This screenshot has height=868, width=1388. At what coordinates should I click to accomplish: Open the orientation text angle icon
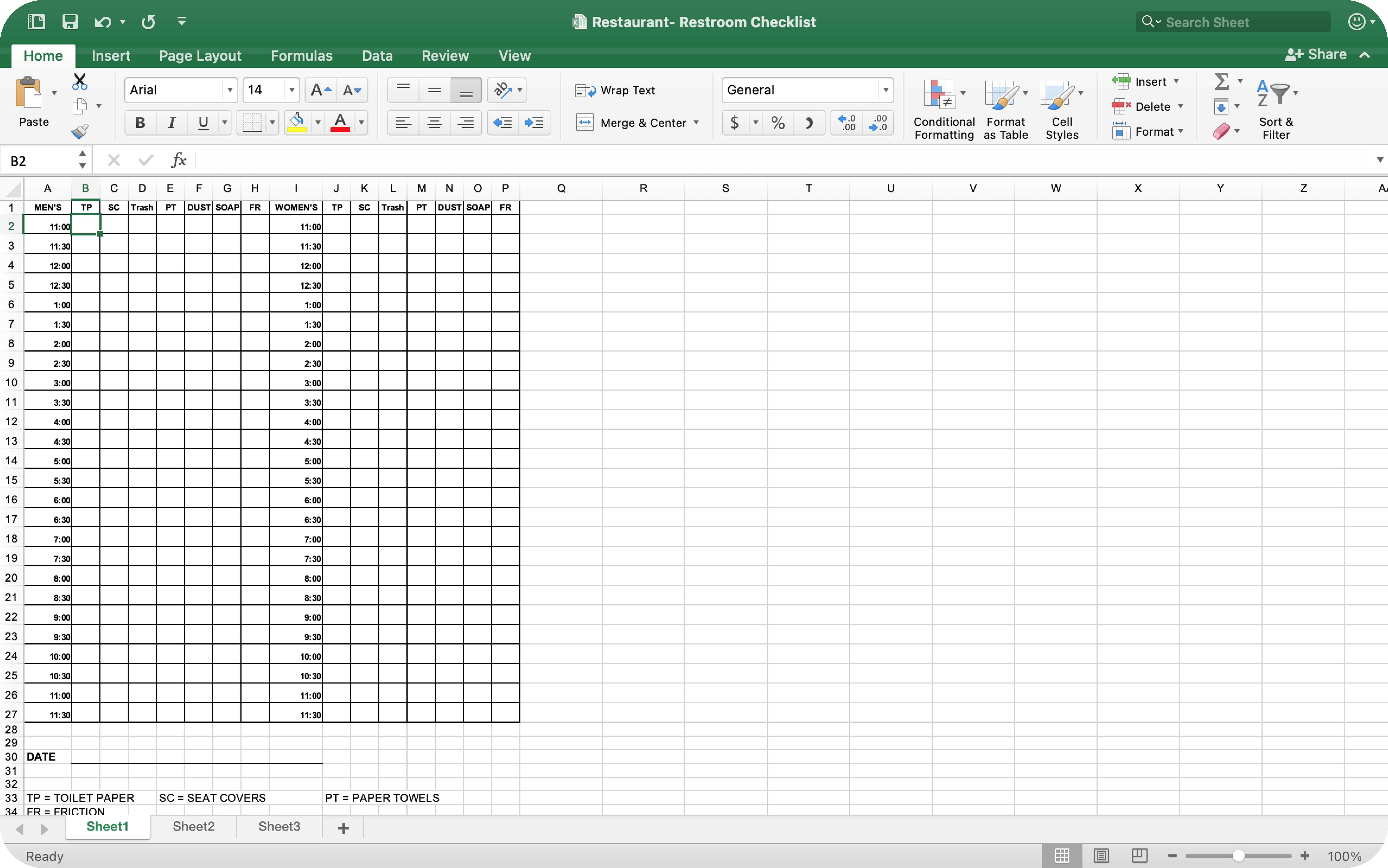coord(503,90)
